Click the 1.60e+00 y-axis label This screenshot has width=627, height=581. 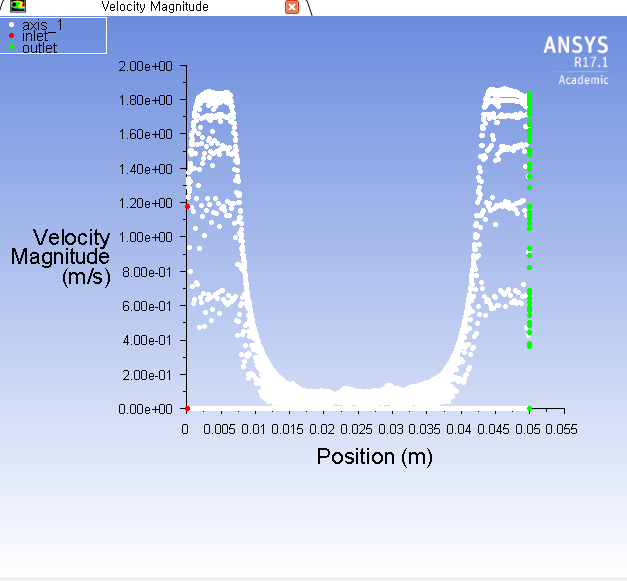click(x=146, y=134)
